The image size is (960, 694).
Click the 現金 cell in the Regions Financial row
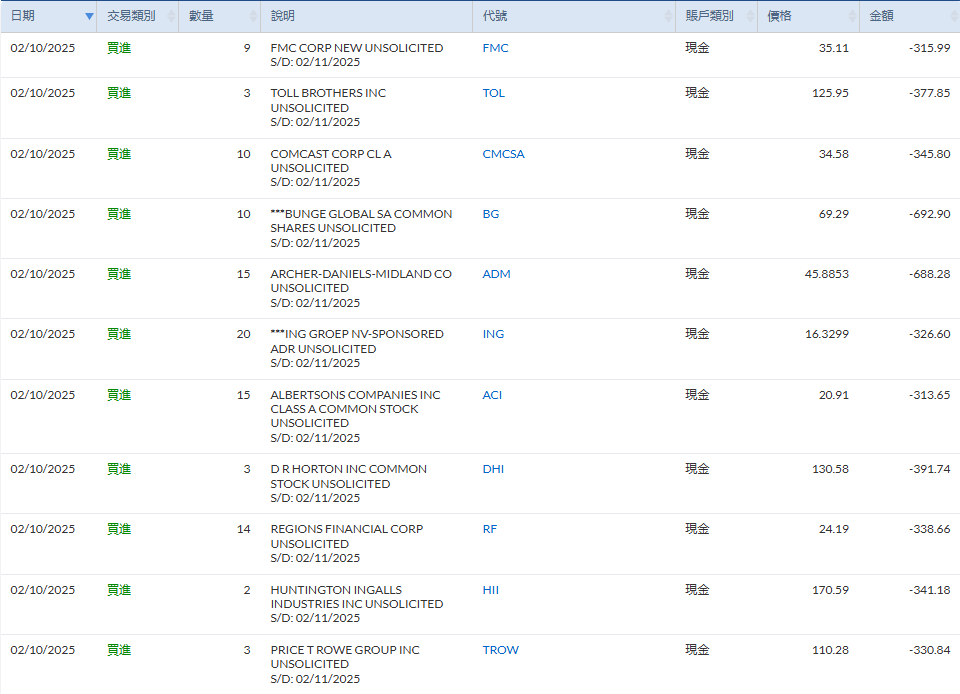pos(697,529)
